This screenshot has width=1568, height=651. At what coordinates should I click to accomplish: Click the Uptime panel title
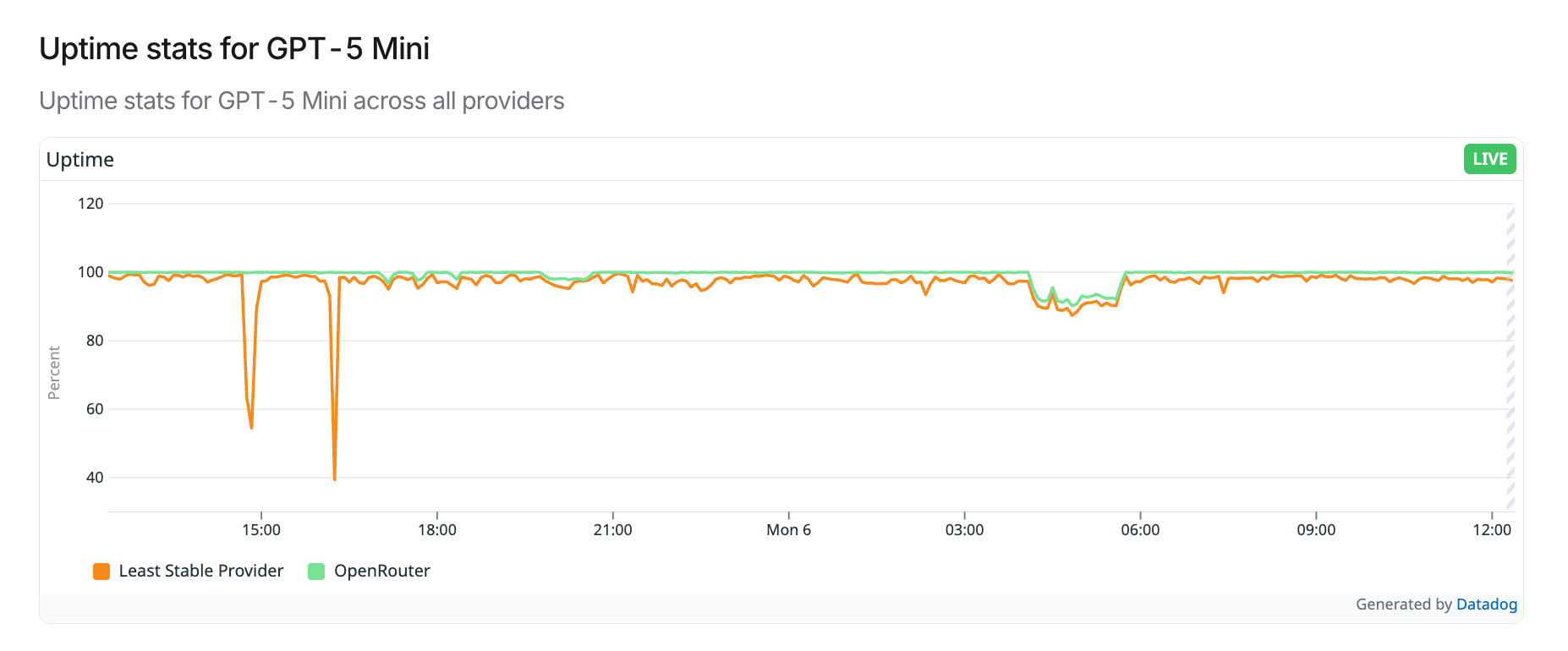coord(80,160)
